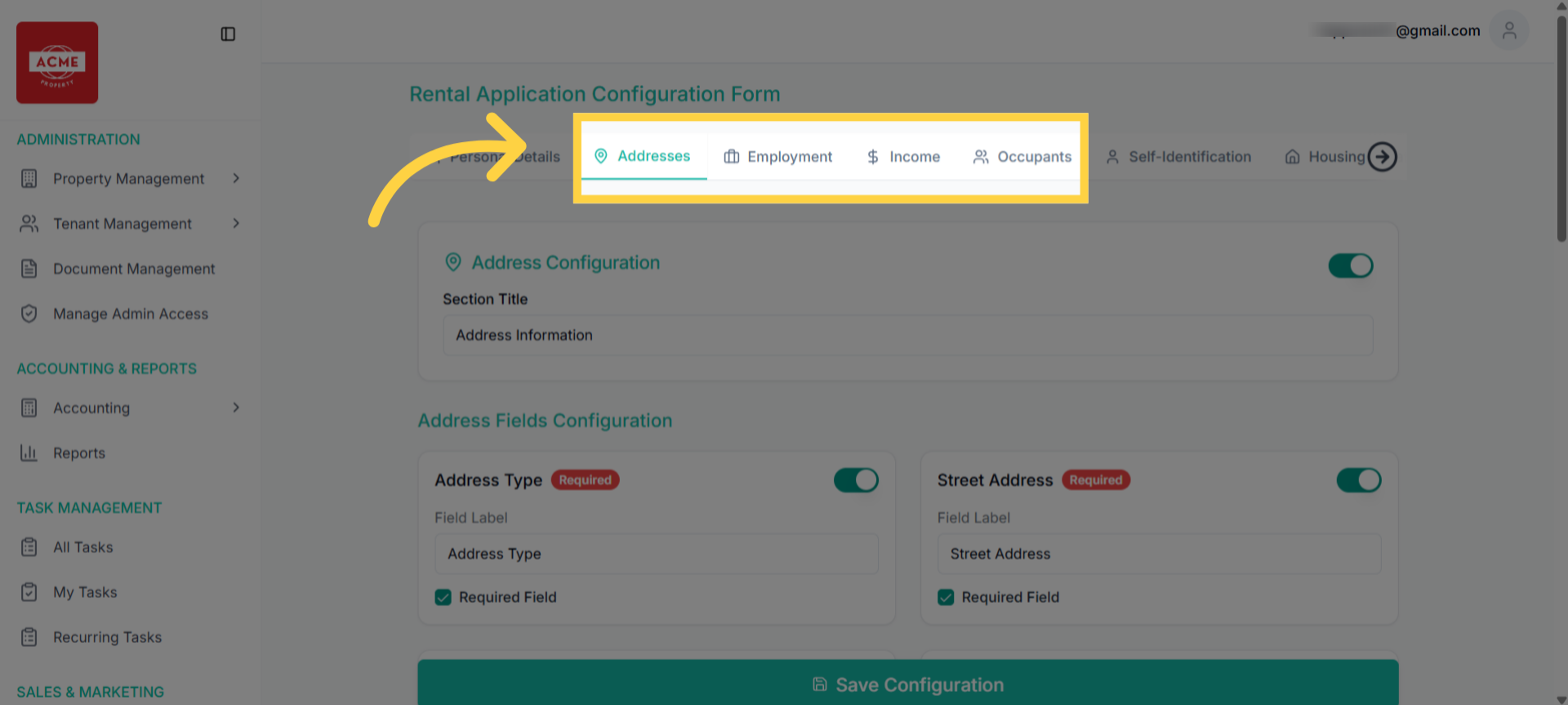This screenshot has width=1568, height=705.
Task: Switch to the Income tab
Action: tap(903, 157)
